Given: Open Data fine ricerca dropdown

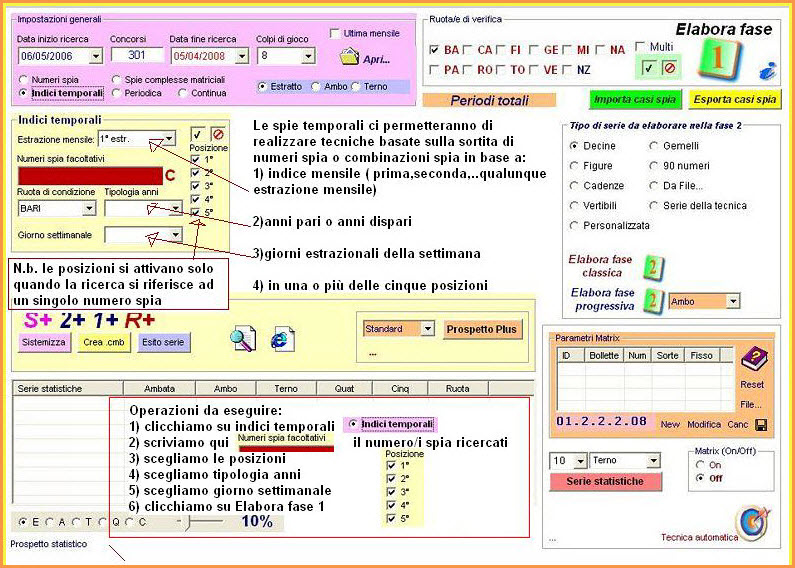Looking at the screenshot, I should (242, 56).
